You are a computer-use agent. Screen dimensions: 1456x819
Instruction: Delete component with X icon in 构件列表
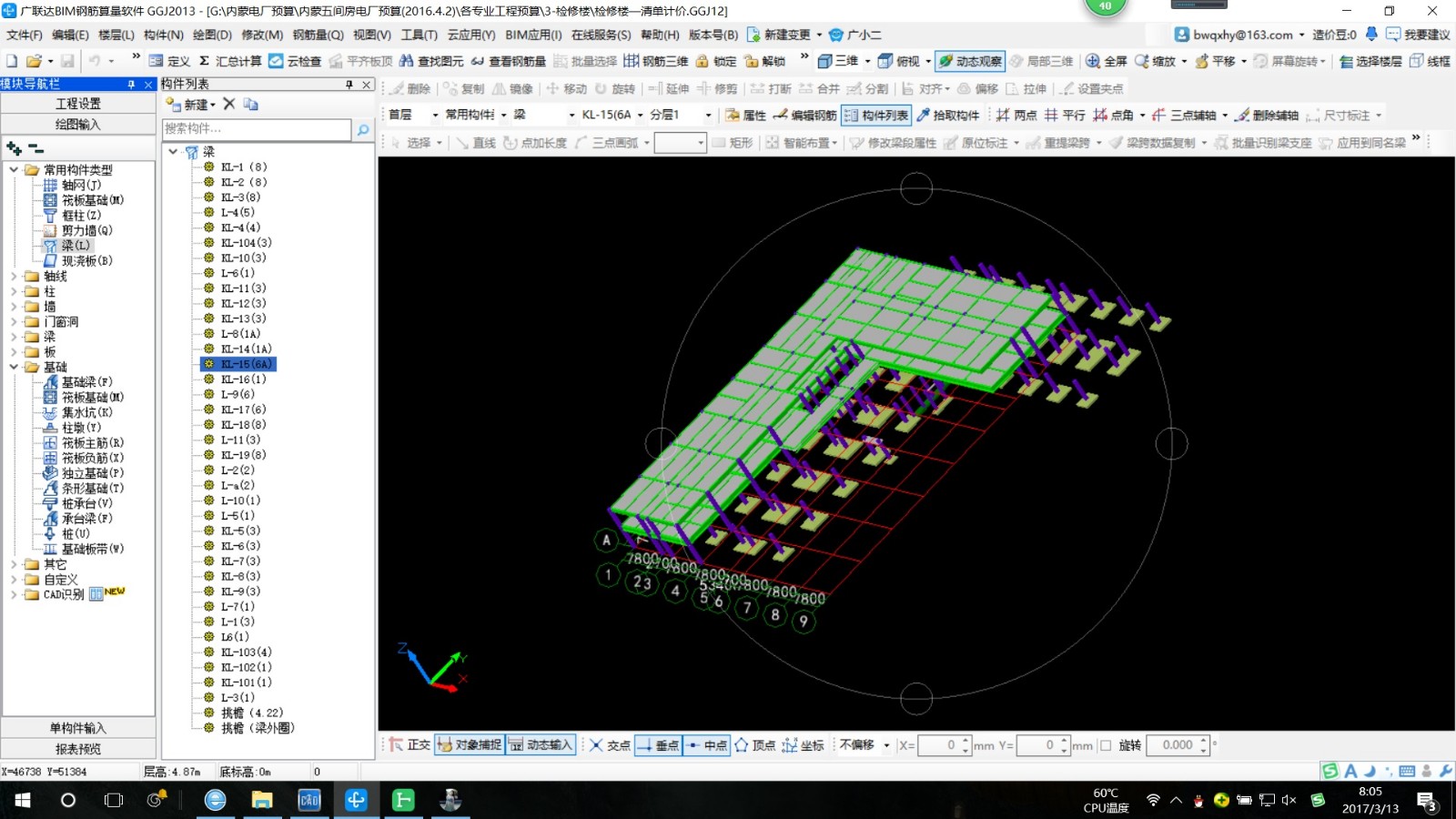click(x=229, y=104)
